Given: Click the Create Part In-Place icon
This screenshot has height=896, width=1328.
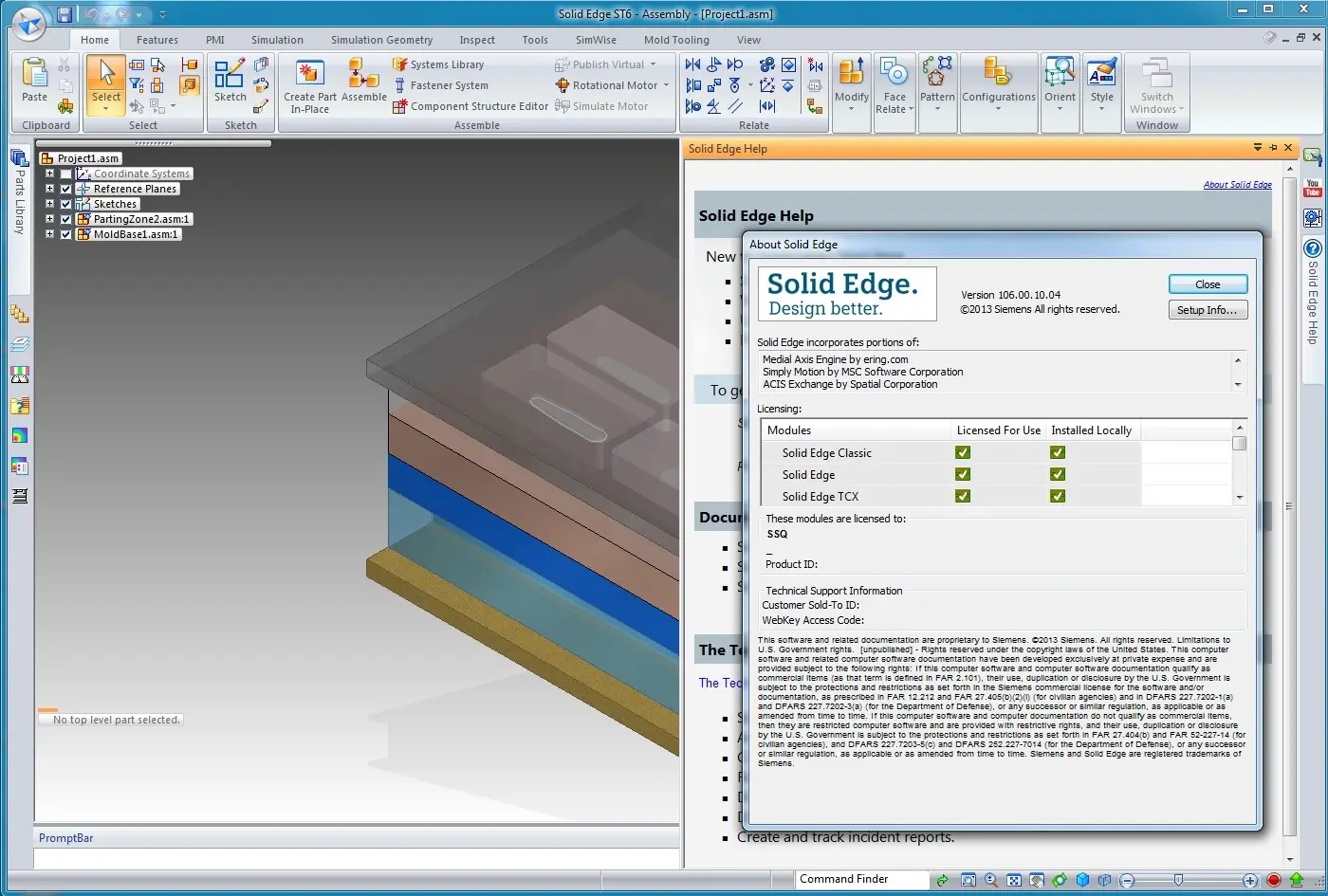Looking at the screenshot, I should point(309,74).
